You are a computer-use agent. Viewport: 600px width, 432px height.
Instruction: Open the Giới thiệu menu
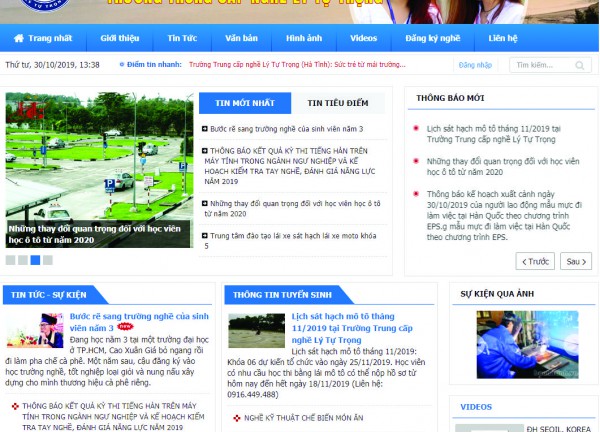[120, 38]
